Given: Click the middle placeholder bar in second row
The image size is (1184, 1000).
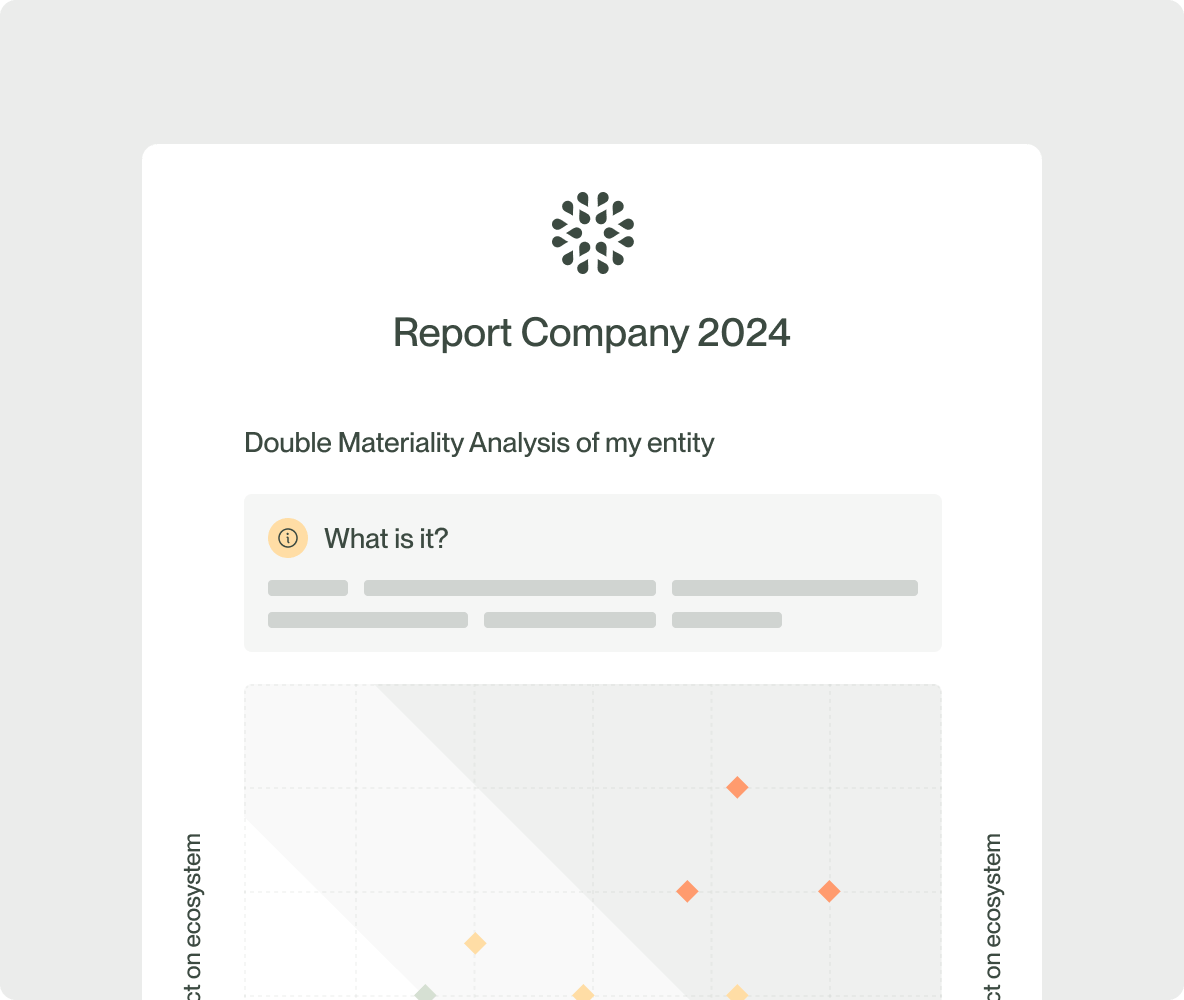Looking at the screenshot, I should click(570, 620).
